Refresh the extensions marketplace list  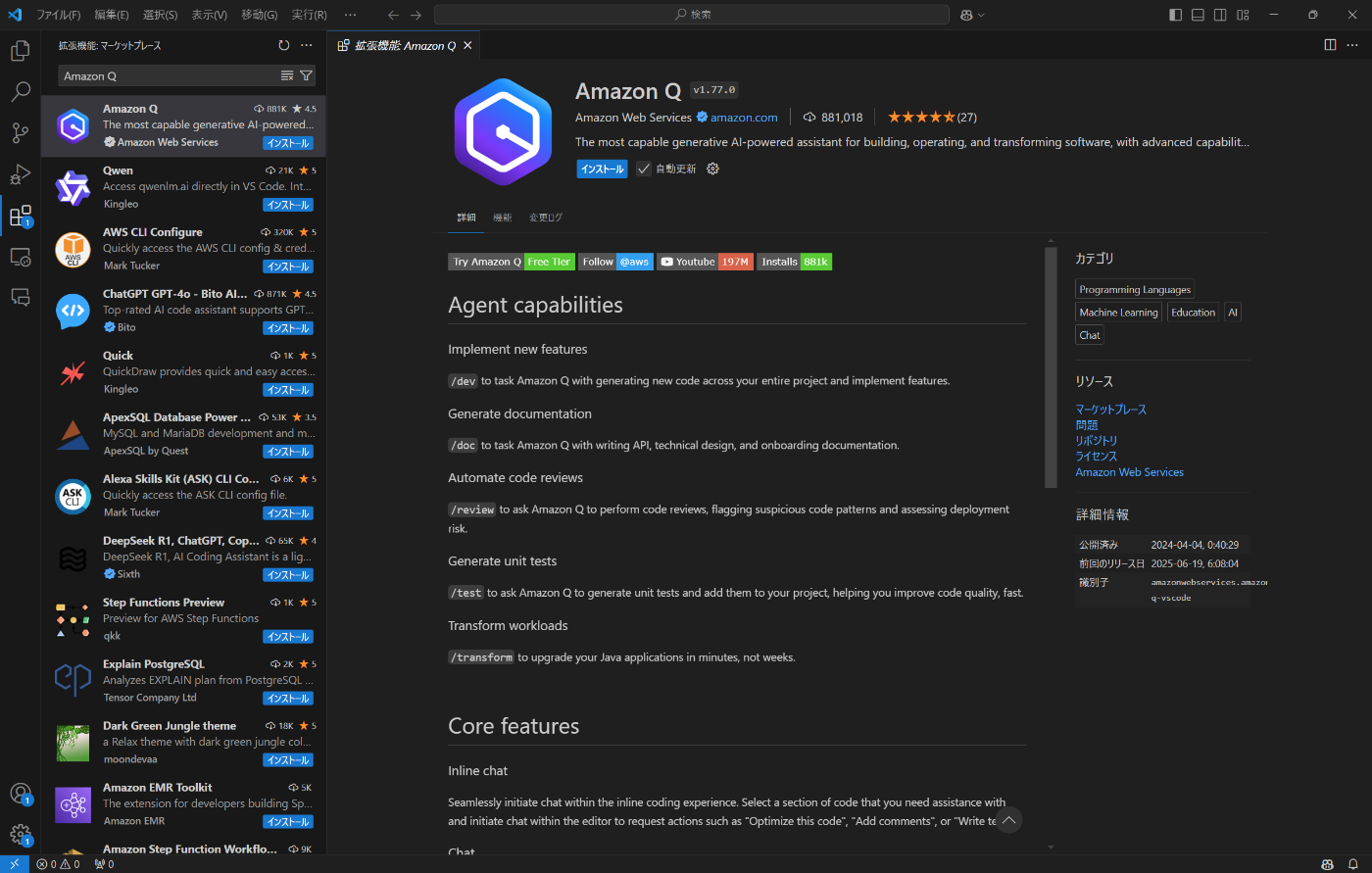click(284, 45)
